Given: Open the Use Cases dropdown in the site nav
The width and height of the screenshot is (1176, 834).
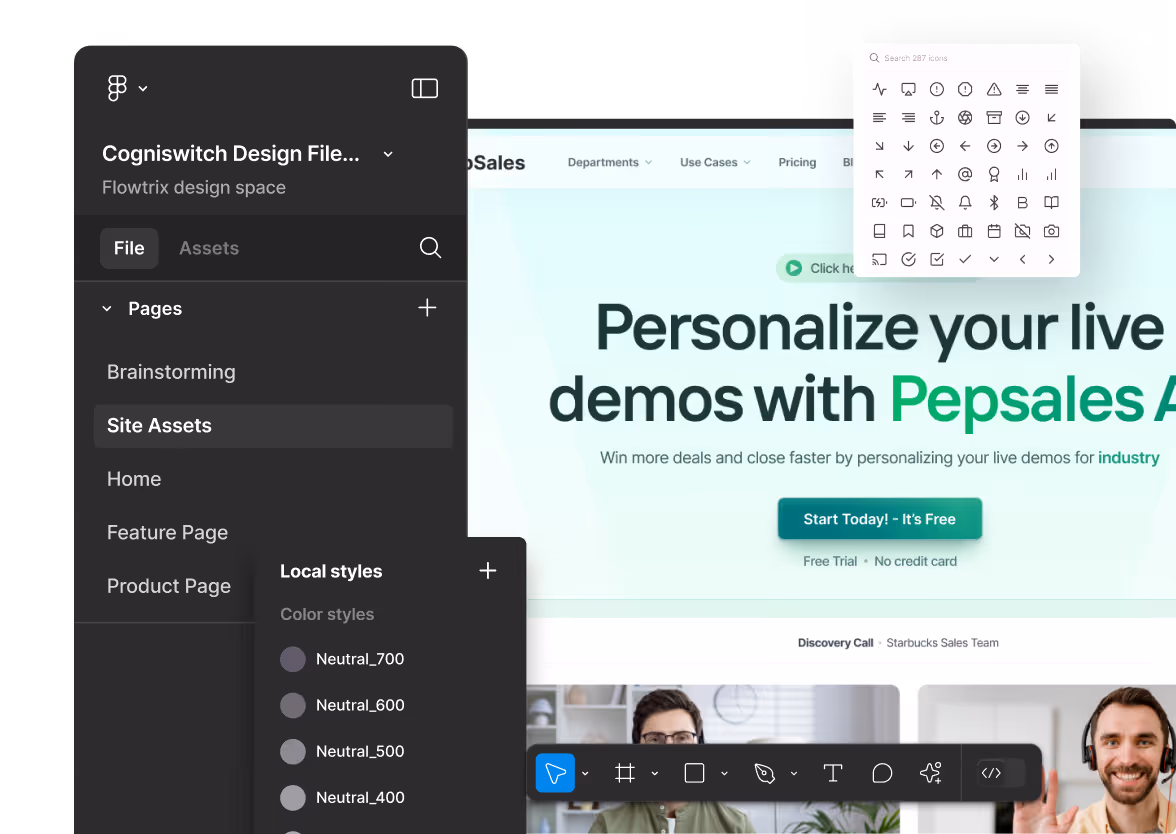Looking at the screenshot, I should pos(715,162).
